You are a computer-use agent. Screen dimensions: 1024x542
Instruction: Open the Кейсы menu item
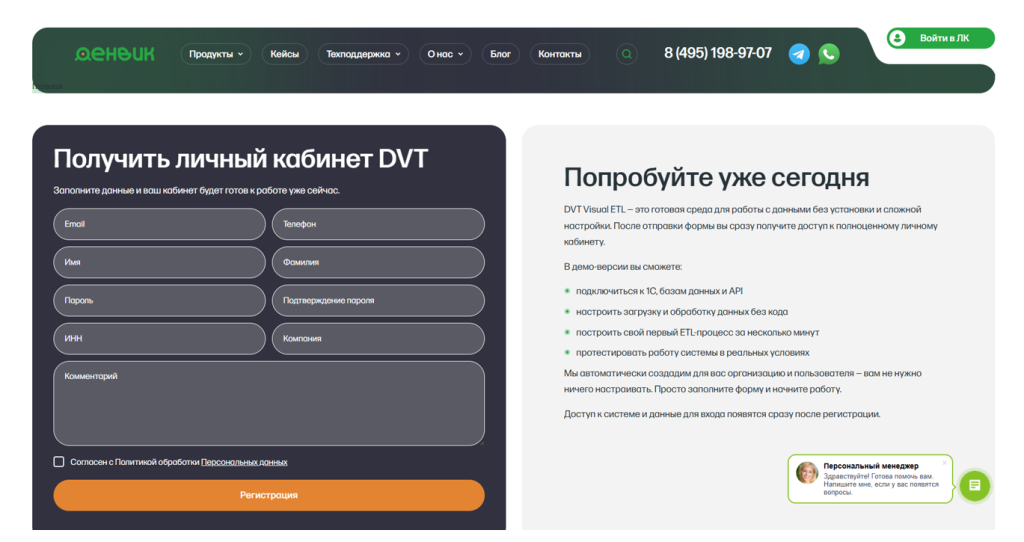284,54
